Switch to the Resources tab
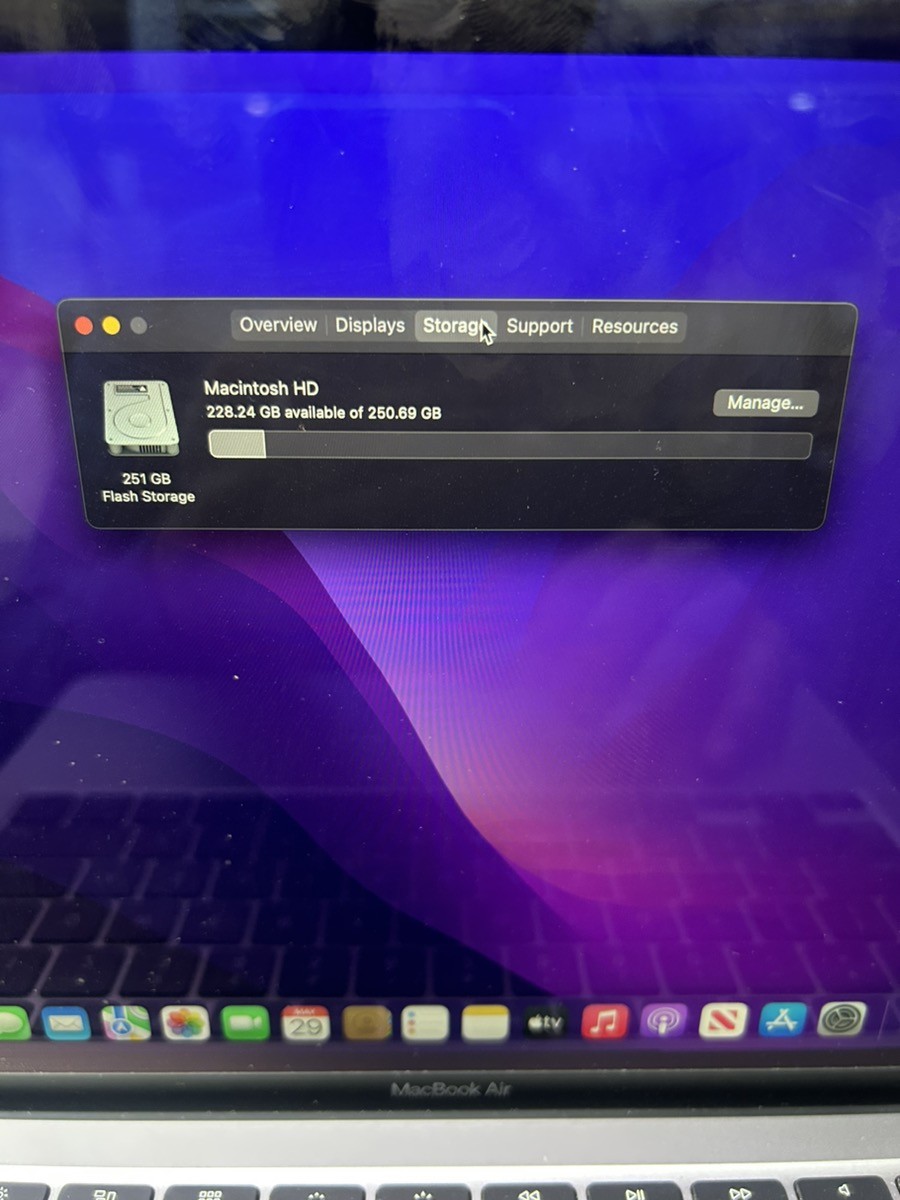The height and width of the screenshot is (1200, 900). point(635,326)
